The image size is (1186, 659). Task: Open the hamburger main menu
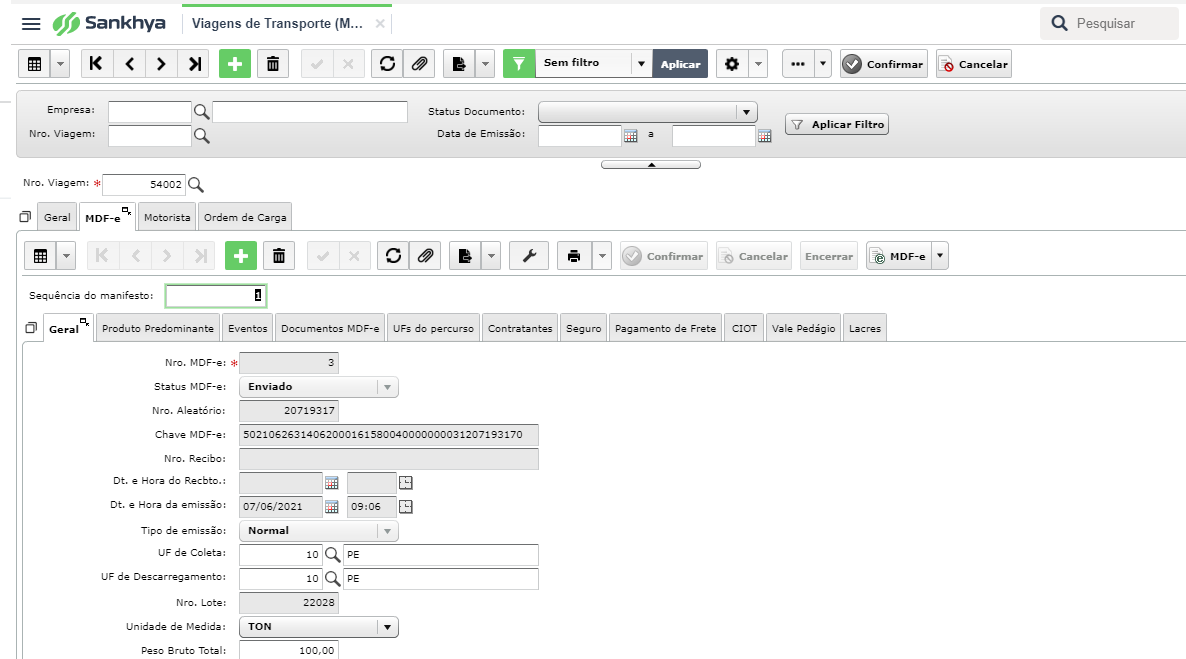pyautogui.click(x=31, y=23)
